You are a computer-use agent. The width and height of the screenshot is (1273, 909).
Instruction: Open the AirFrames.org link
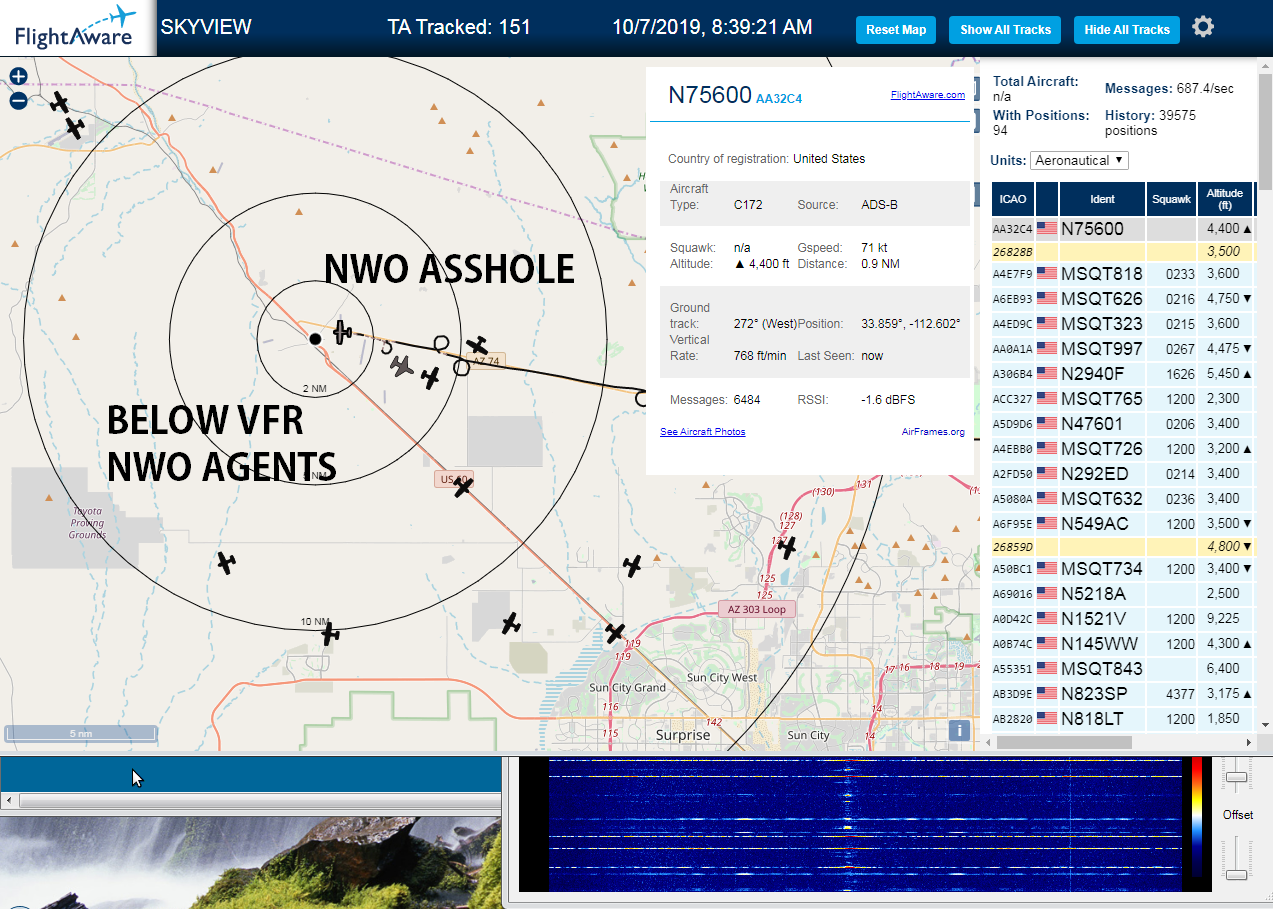(x=933, y=432)
